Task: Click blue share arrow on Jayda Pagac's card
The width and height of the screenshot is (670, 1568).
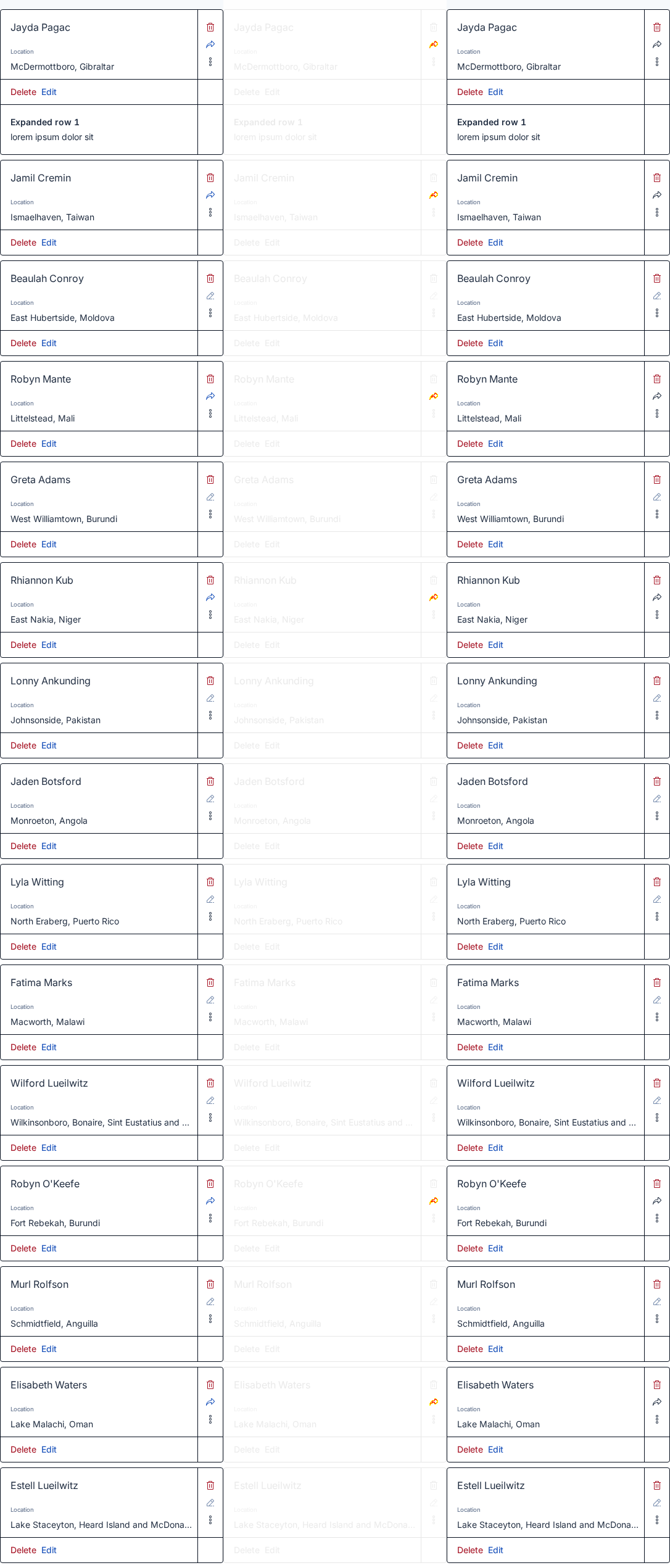Action: (210, 44)
